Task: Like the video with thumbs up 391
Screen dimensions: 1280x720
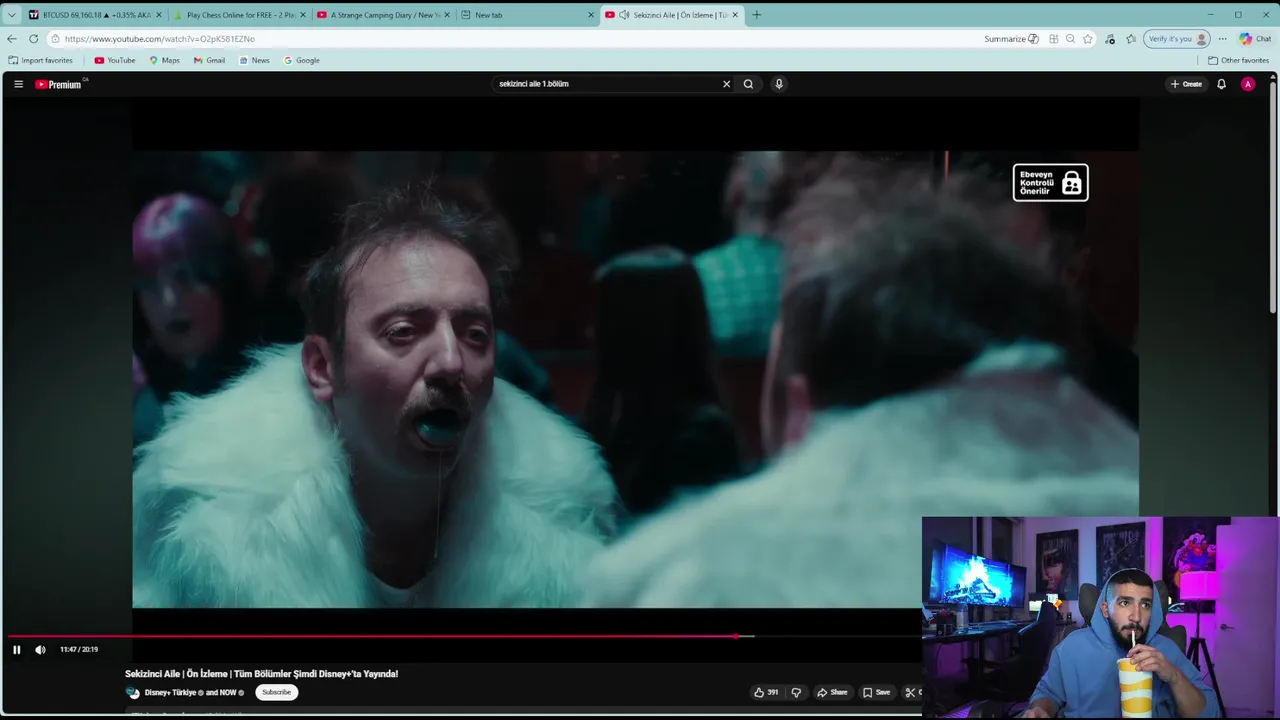Action: (766, 692)
